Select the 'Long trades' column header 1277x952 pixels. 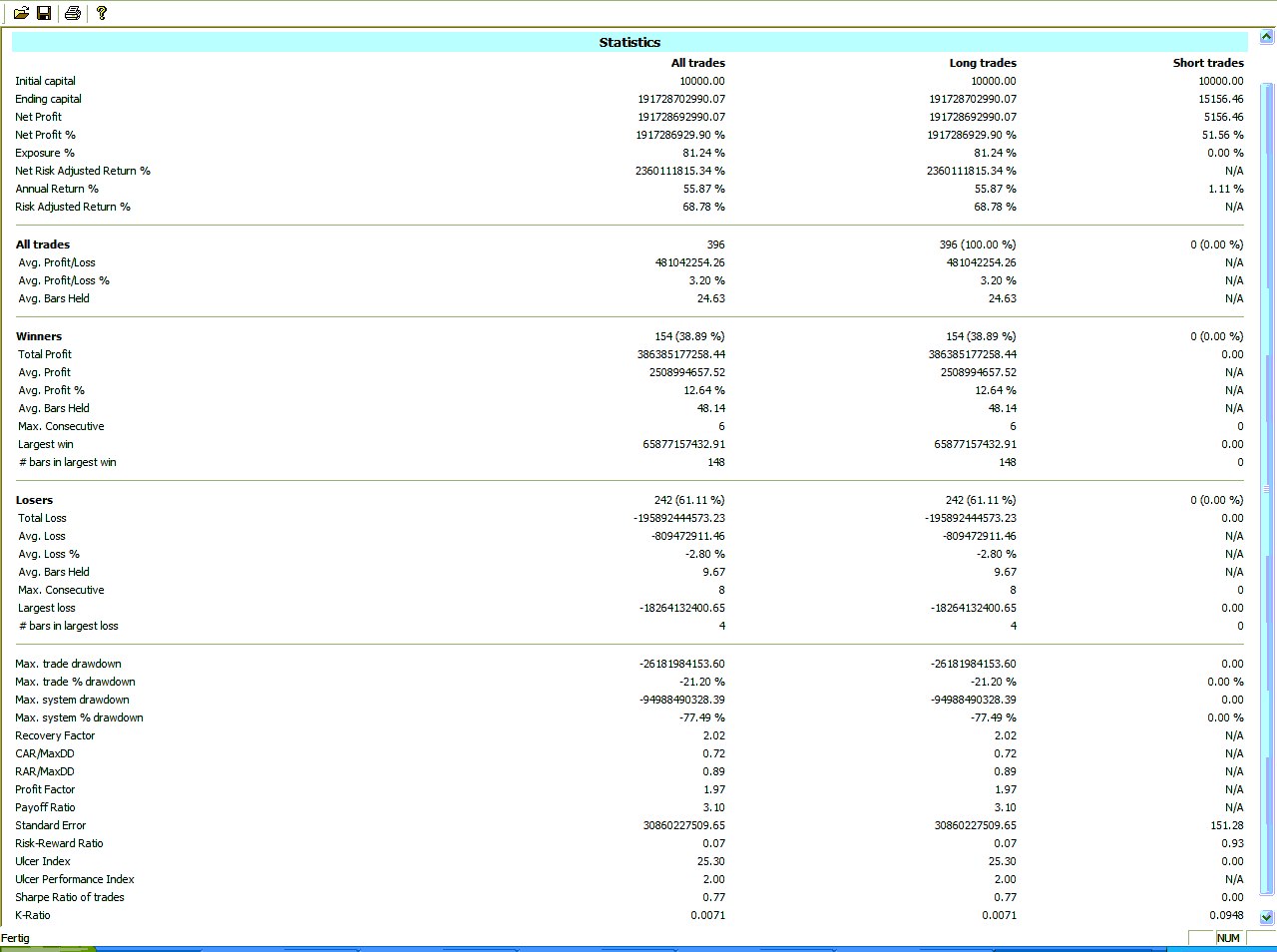point(983,63)
